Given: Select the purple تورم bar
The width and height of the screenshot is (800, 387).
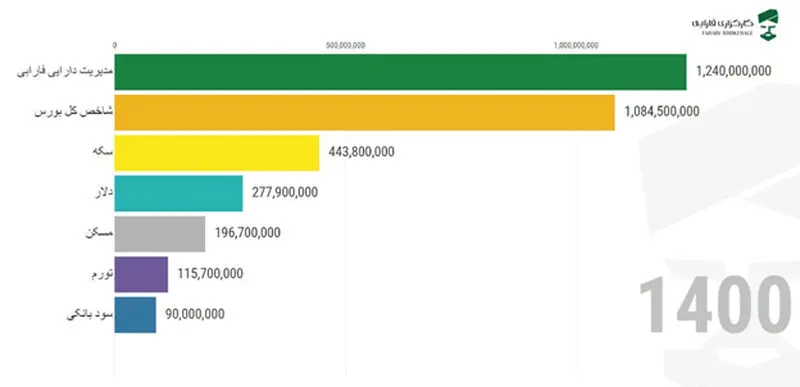Looking at the screenshot, I should [141, 274].
